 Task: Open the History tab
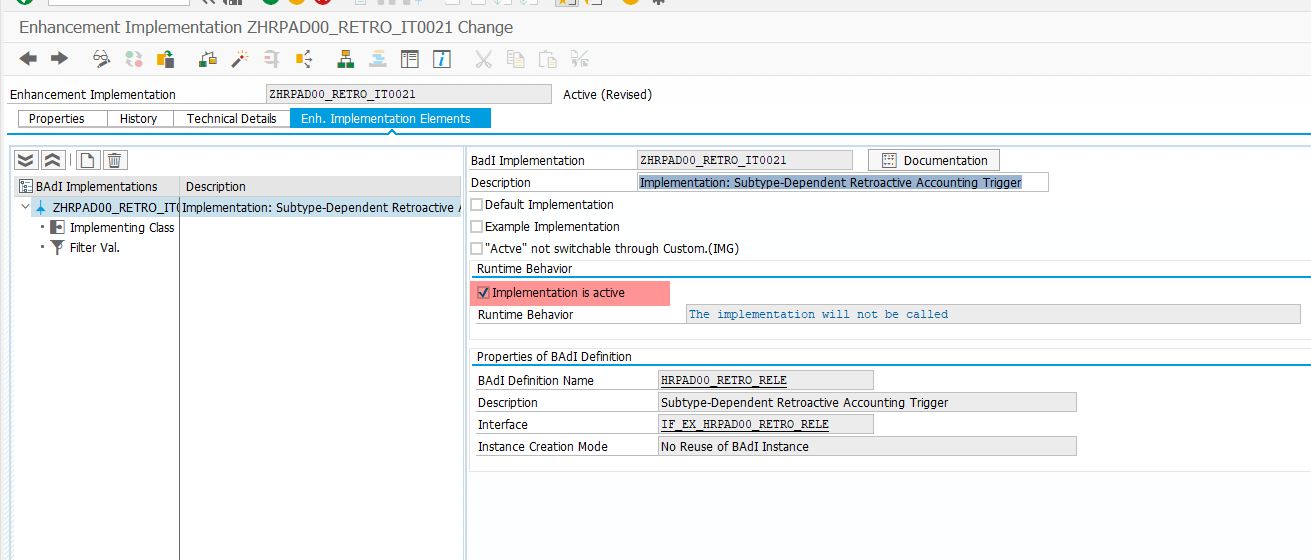click(138, 118)
